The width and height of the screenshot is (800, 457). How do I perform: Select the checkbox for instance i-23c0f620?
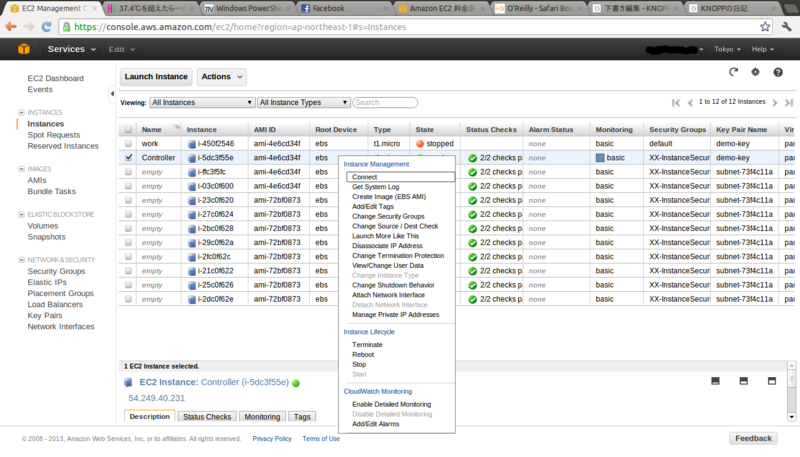tap(128, 200)
